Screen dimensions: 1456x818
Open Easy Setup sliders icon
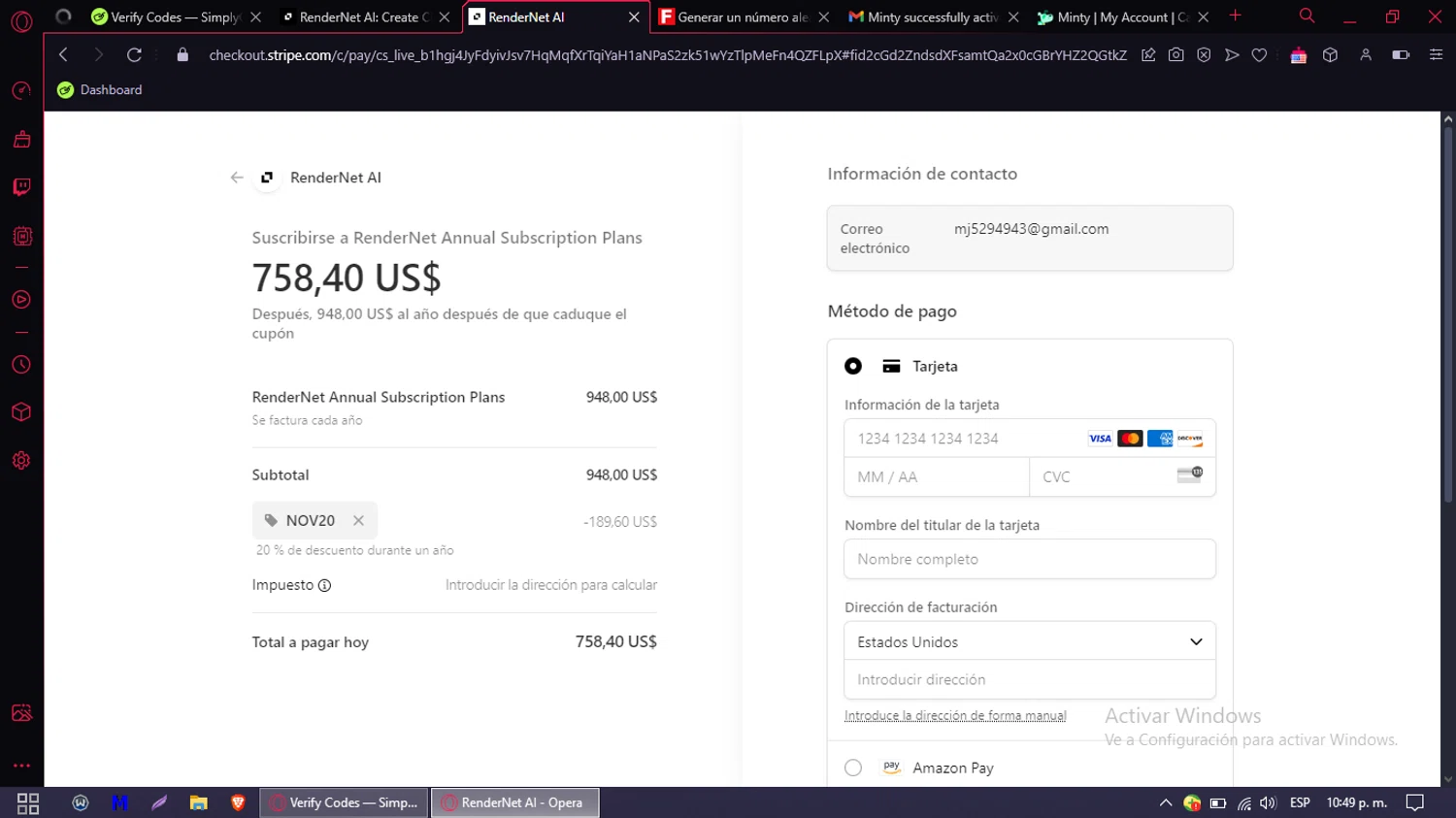1436,55
